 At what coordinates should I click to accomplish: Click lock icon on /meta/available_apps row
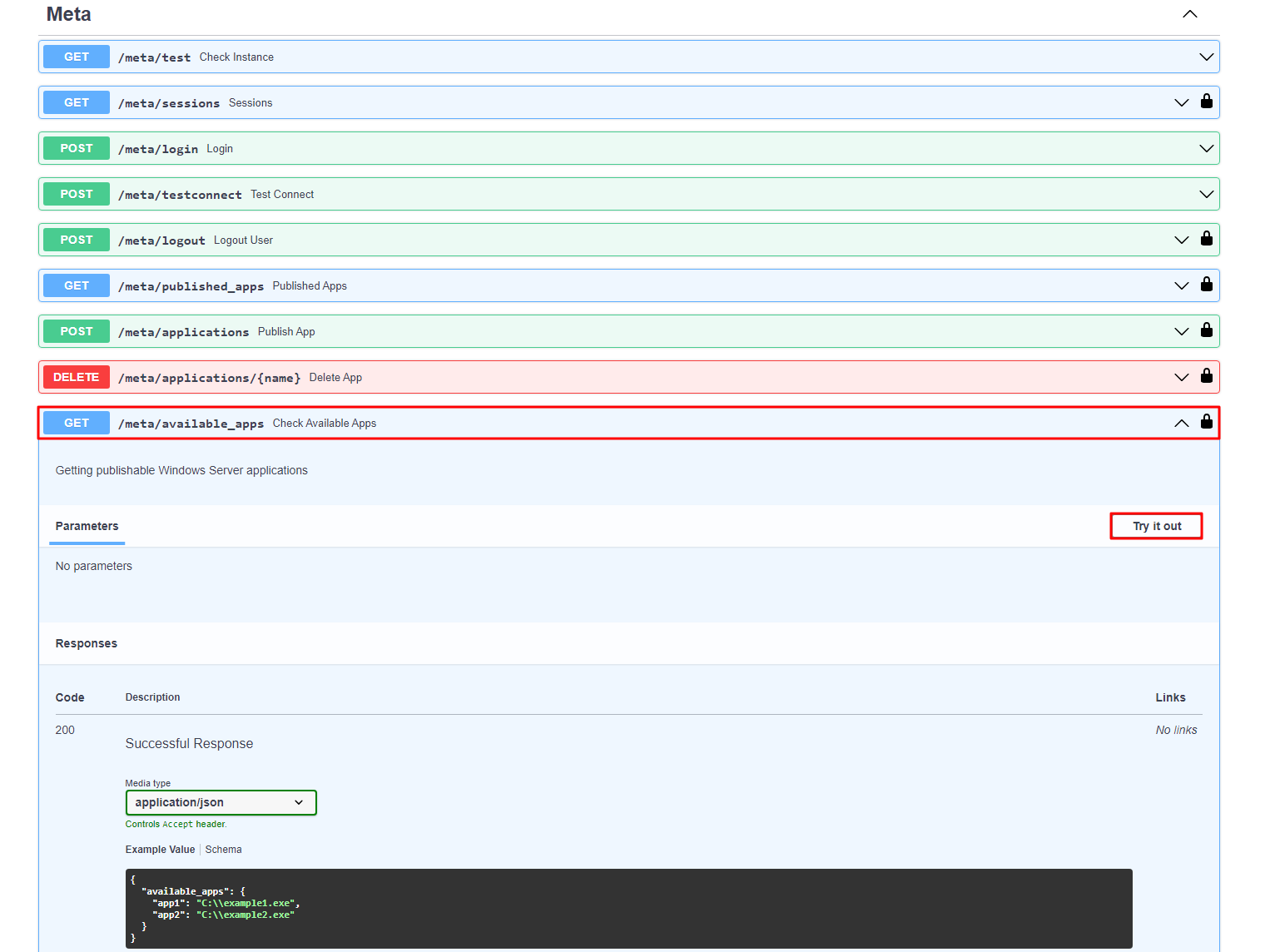pyautogui.click(x=1206, y=422)
